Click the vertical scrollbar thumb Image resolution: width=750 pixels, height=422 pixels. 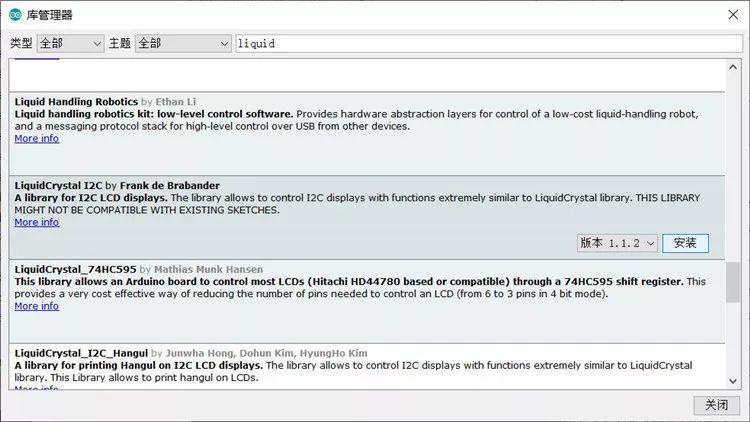pyautogui.click(x=733, y=282)
